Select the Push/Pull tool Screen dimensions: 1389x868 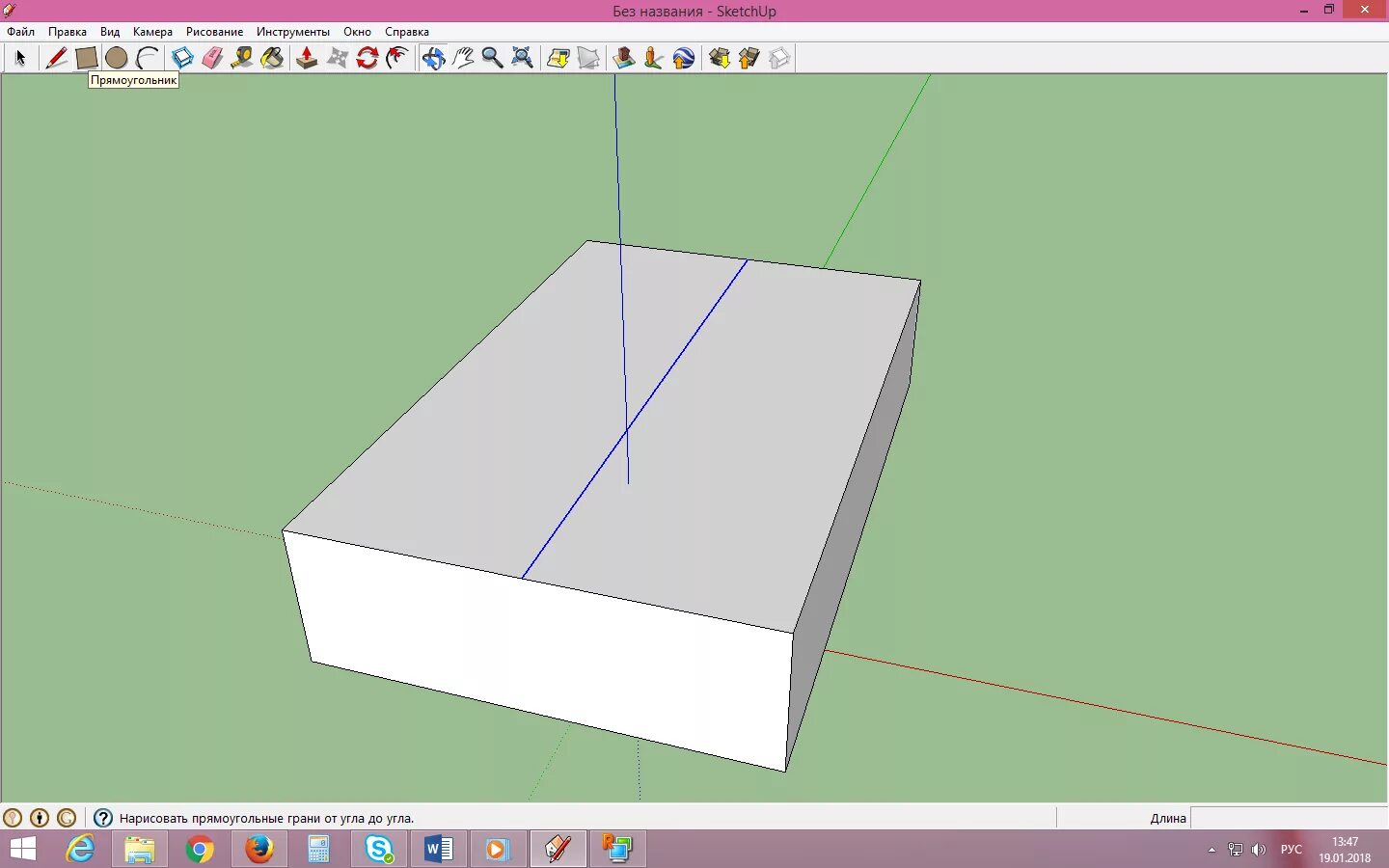click(307, 58)
